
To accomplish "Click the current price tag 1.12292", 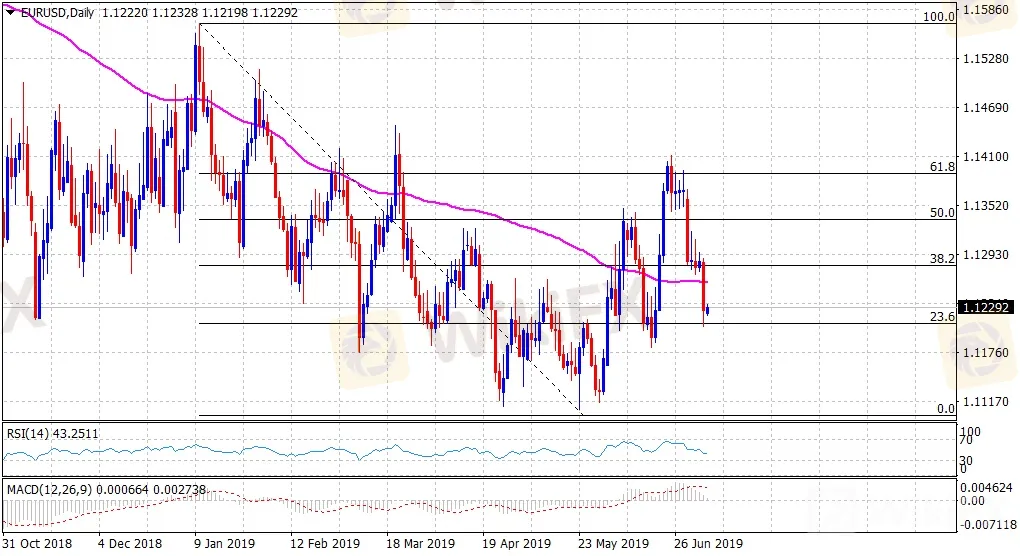I will 987,307.
